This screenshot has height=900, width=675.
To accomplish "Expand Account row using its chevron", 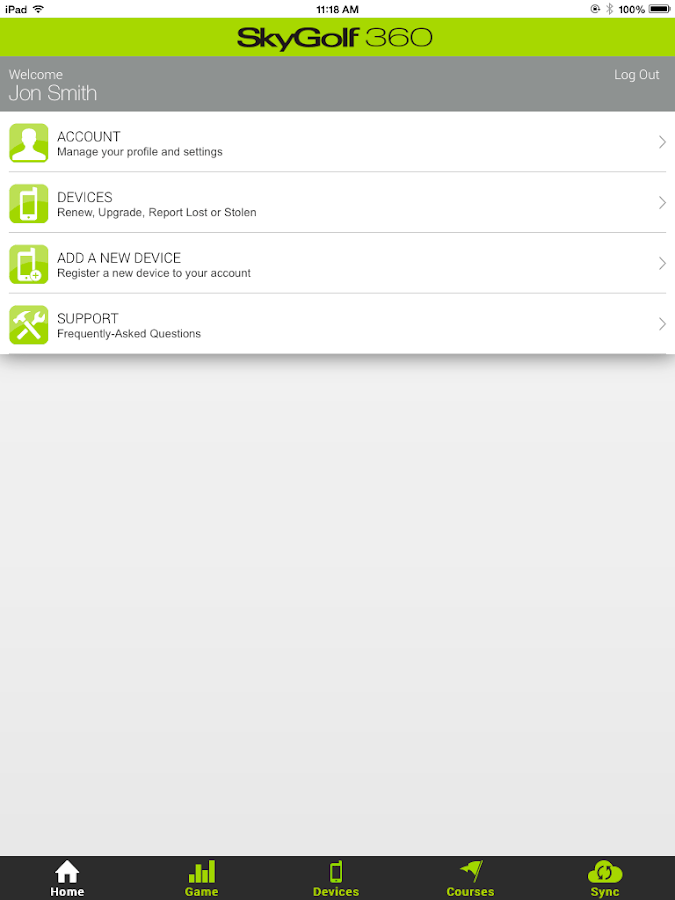I will click(662, 142).
